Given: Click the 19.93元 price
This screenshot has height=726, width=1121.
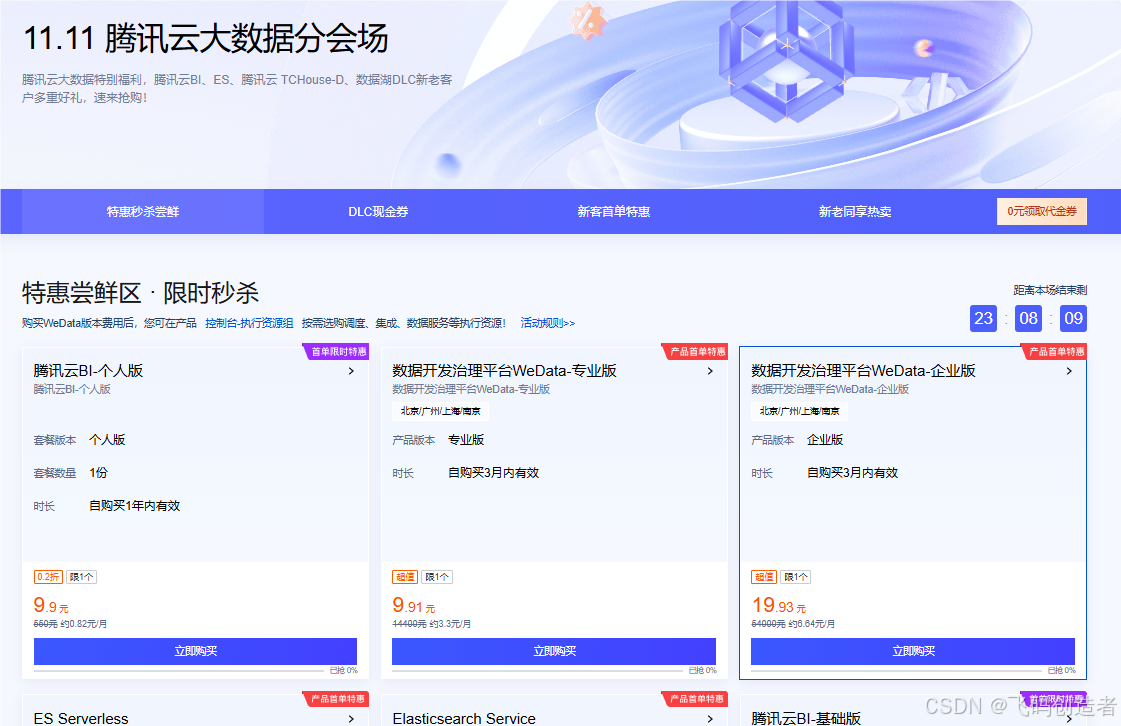Looking at the screenshot, I should (x=779, y=606).
